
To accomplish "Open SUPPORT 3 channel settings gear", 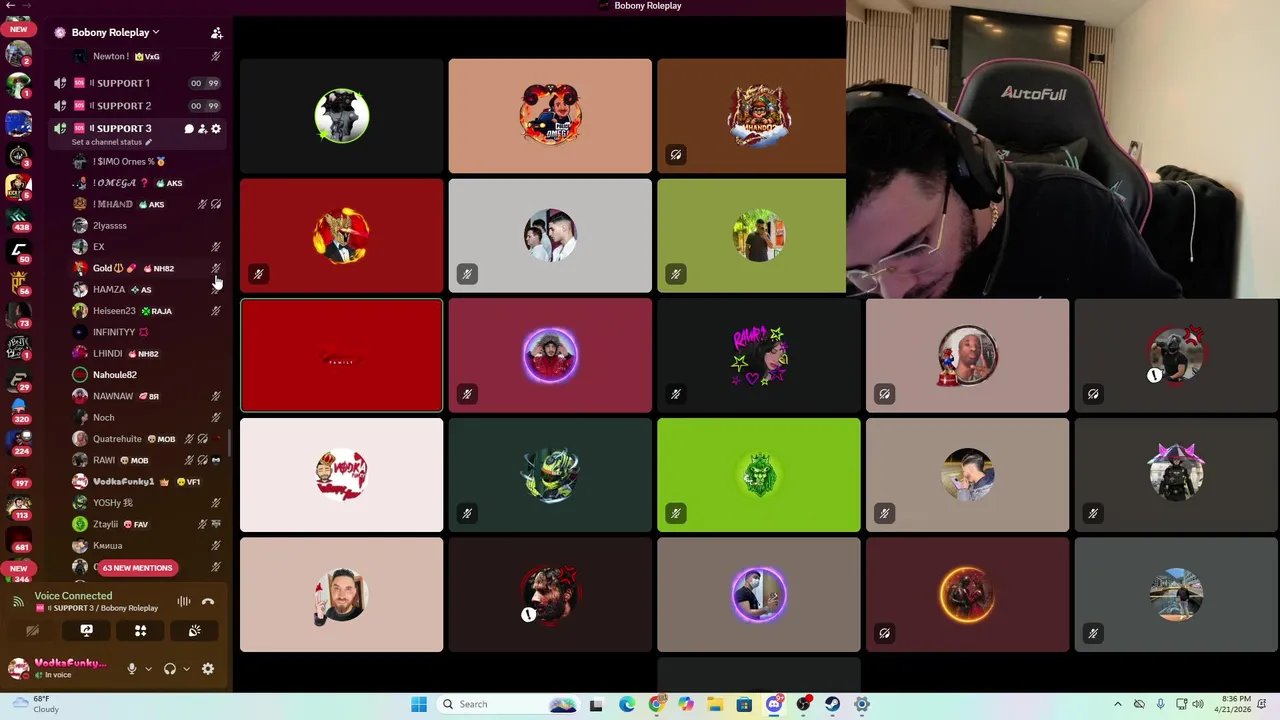I will click(x=216, y=129).
